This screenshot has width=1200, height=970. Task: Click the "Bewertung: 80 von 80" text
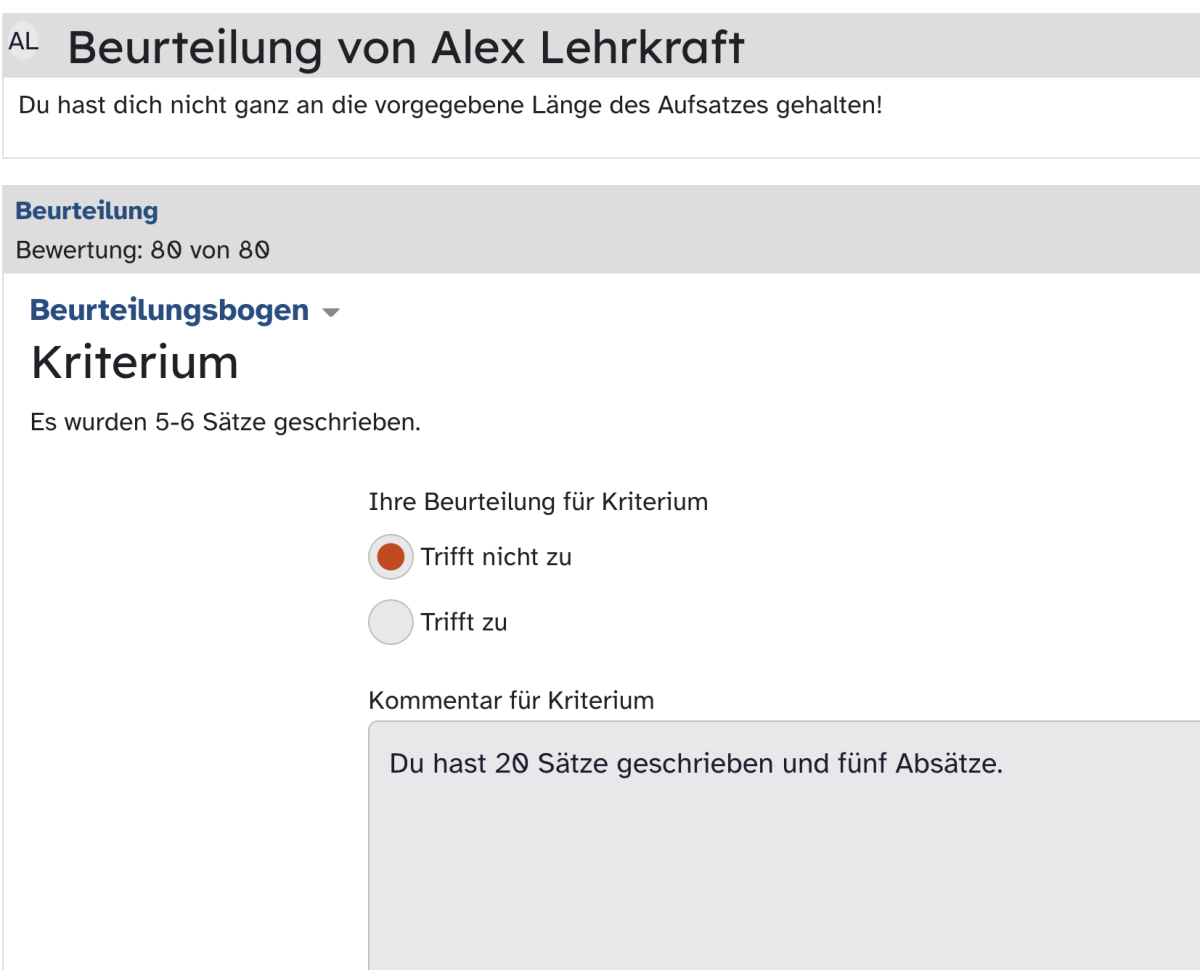[143, 250]
